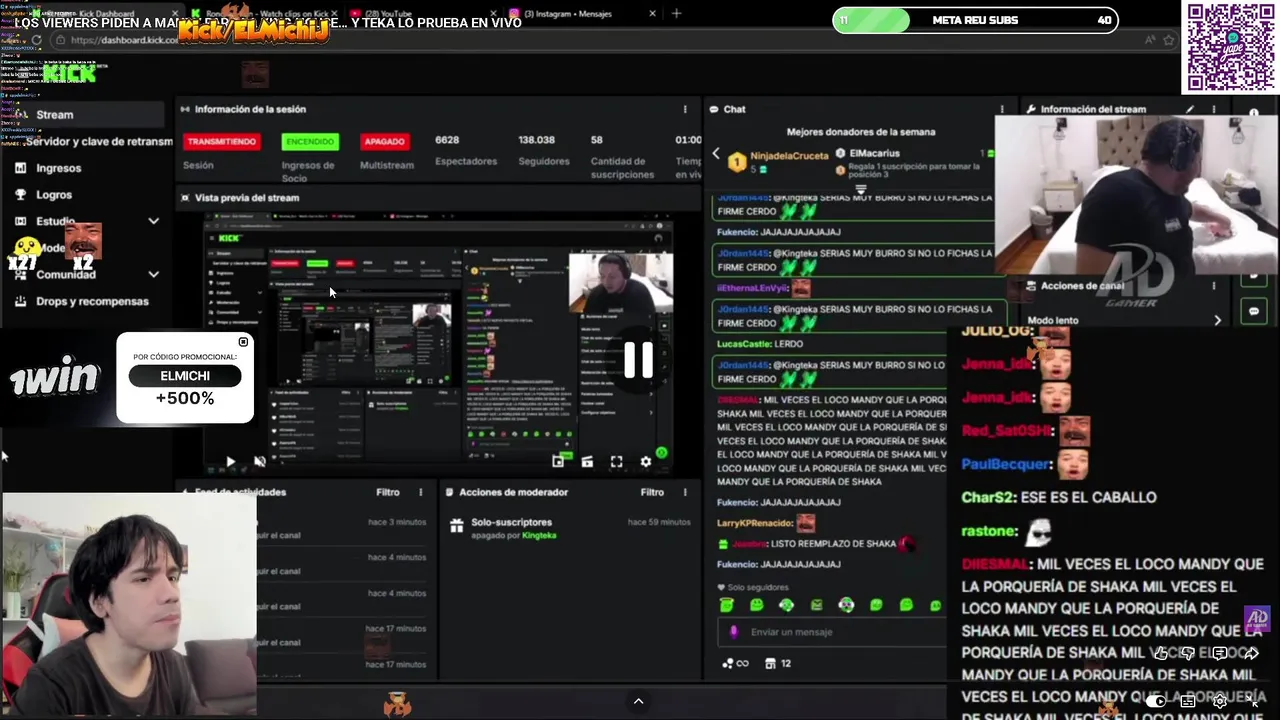The image size is (1280, 720).
Task: Open video comments icon
Action: [1219, 654]
